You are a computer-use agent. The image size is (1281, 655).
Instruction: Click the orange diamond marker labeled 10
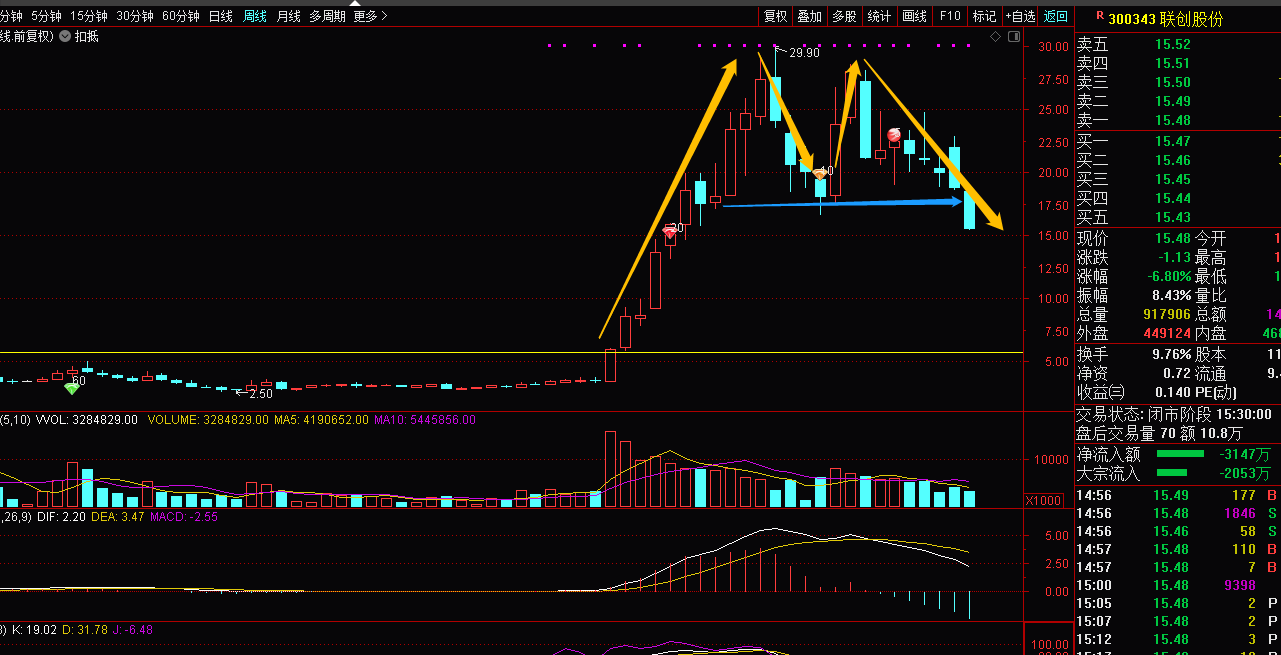[819, 173]
